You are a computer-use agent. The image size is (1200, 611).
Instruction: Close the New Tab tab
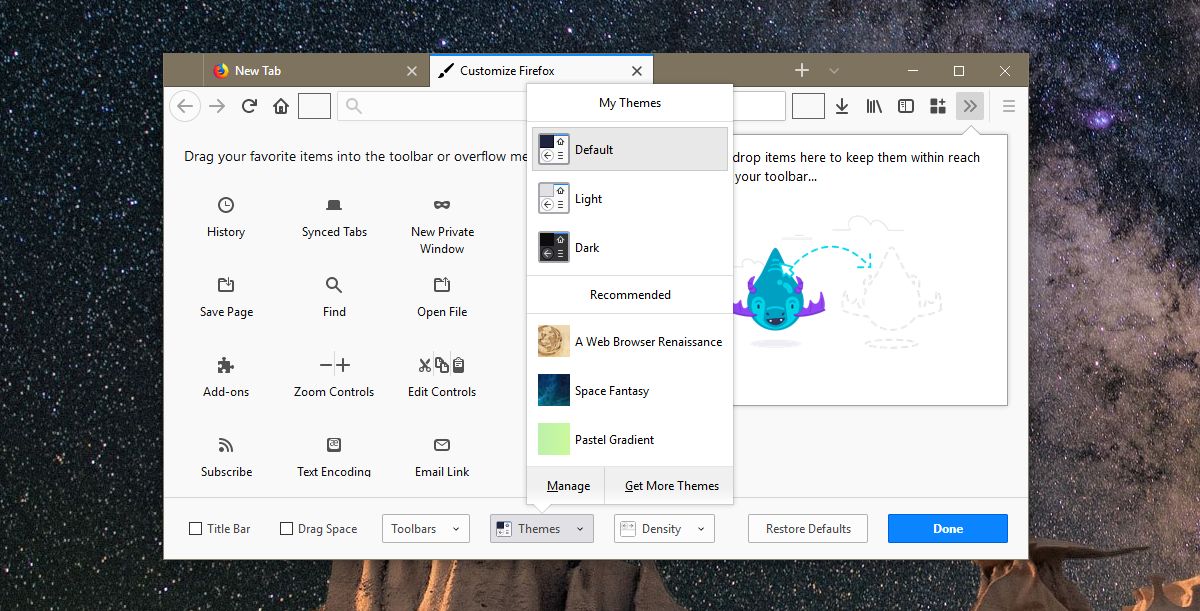coord(412,71)
